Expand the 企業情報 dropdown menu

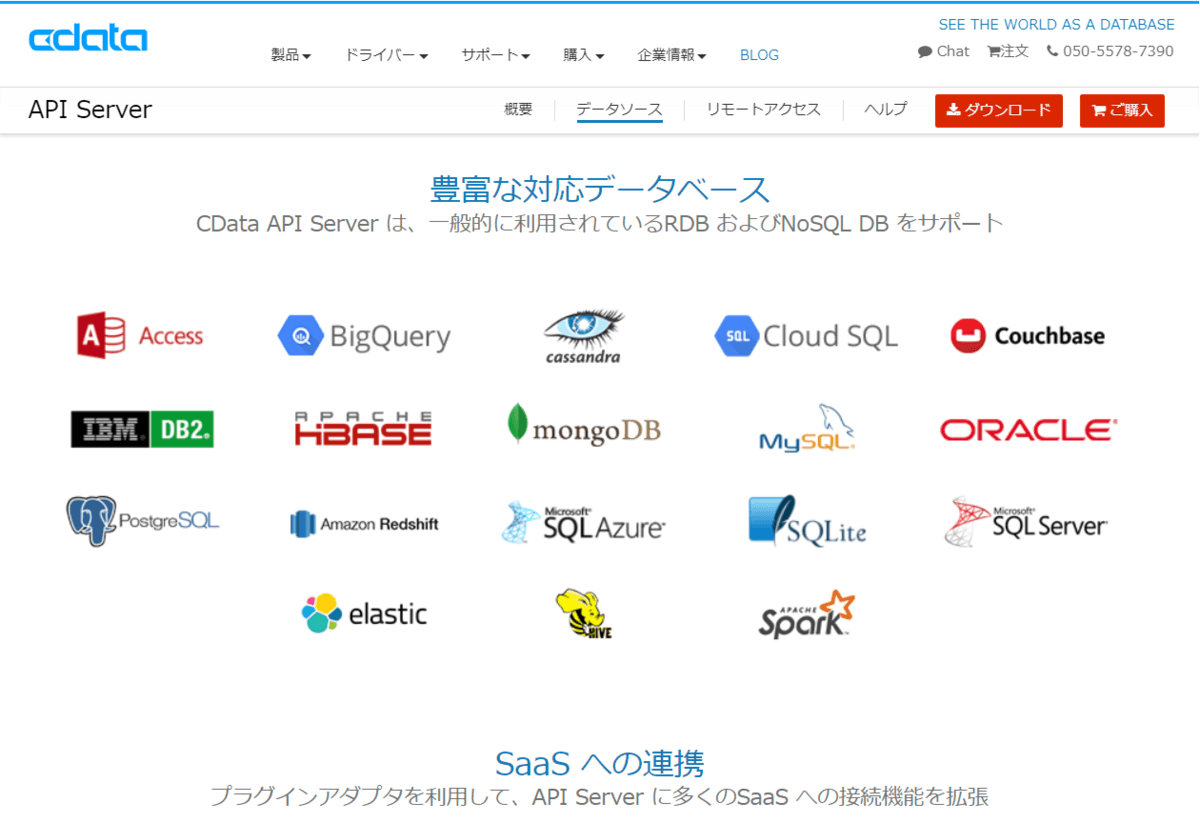click(672, 55)
